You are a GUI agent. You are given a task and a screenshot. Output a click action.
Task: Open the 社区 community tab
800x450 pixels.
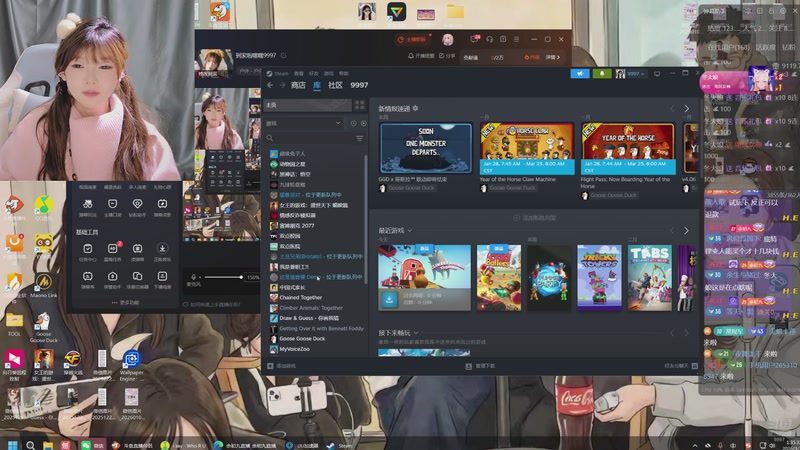coord(335,85)
